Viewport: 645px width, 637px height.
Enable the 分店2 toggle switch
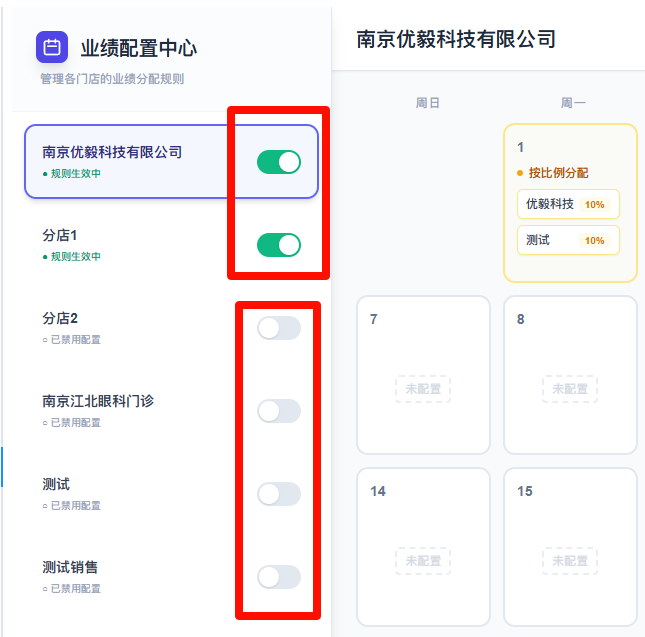click(278, 328)
